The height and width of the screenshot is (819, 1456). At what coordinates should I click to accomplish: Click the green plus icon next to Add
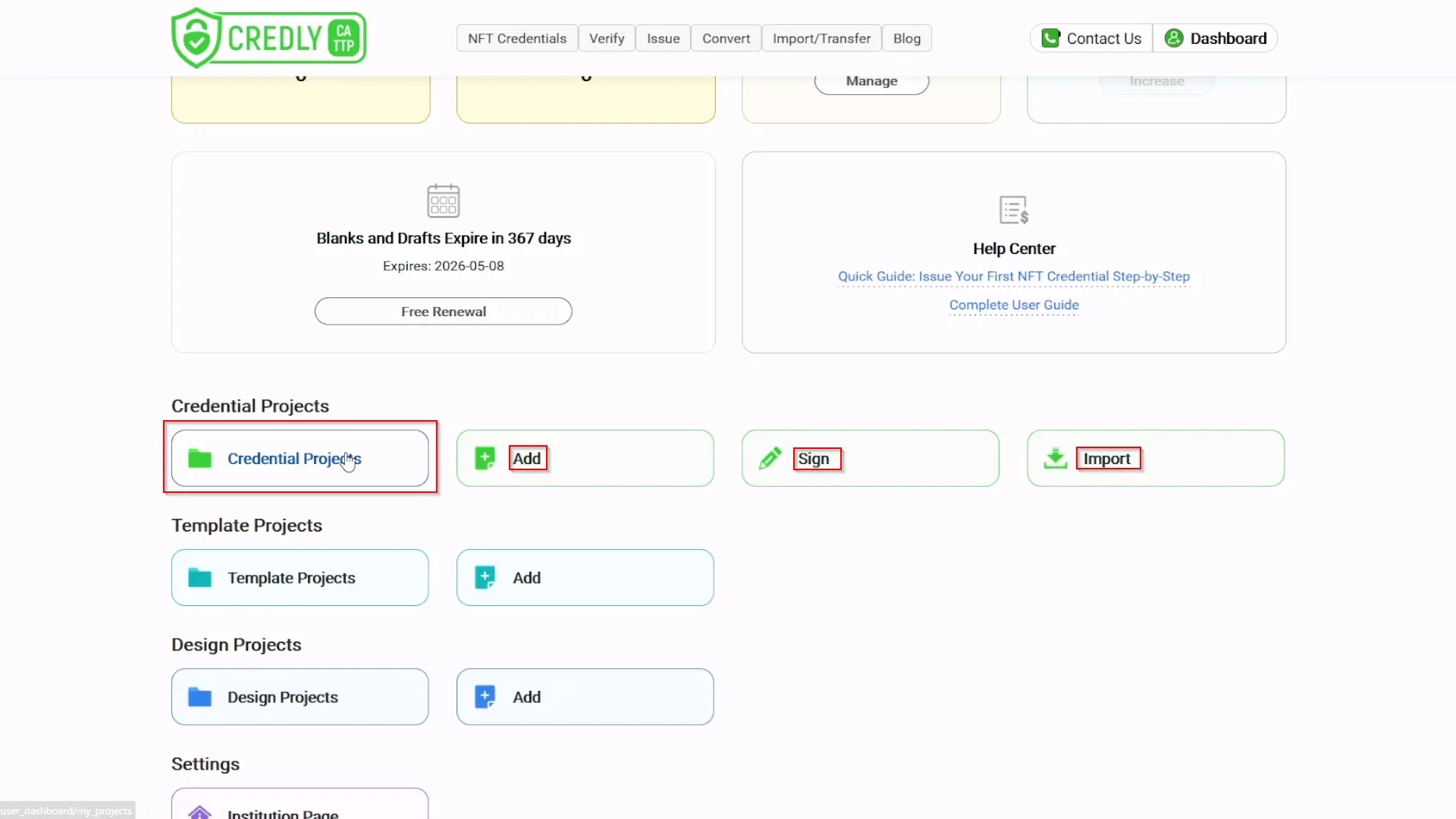click(485, 458)
